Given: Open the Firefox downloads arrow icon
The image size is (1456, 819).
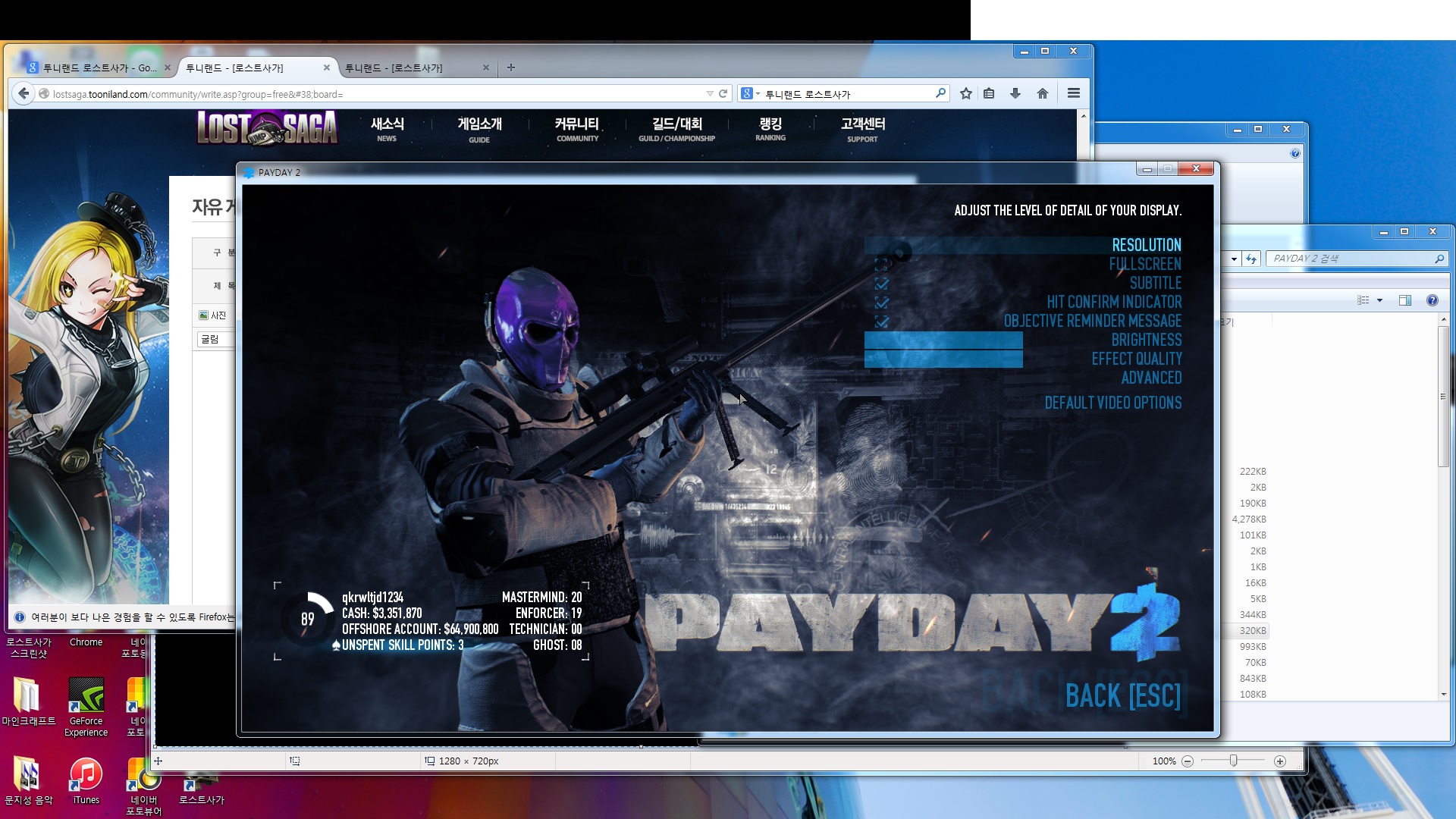Looking at the screenshot, I should (1015, 93).
